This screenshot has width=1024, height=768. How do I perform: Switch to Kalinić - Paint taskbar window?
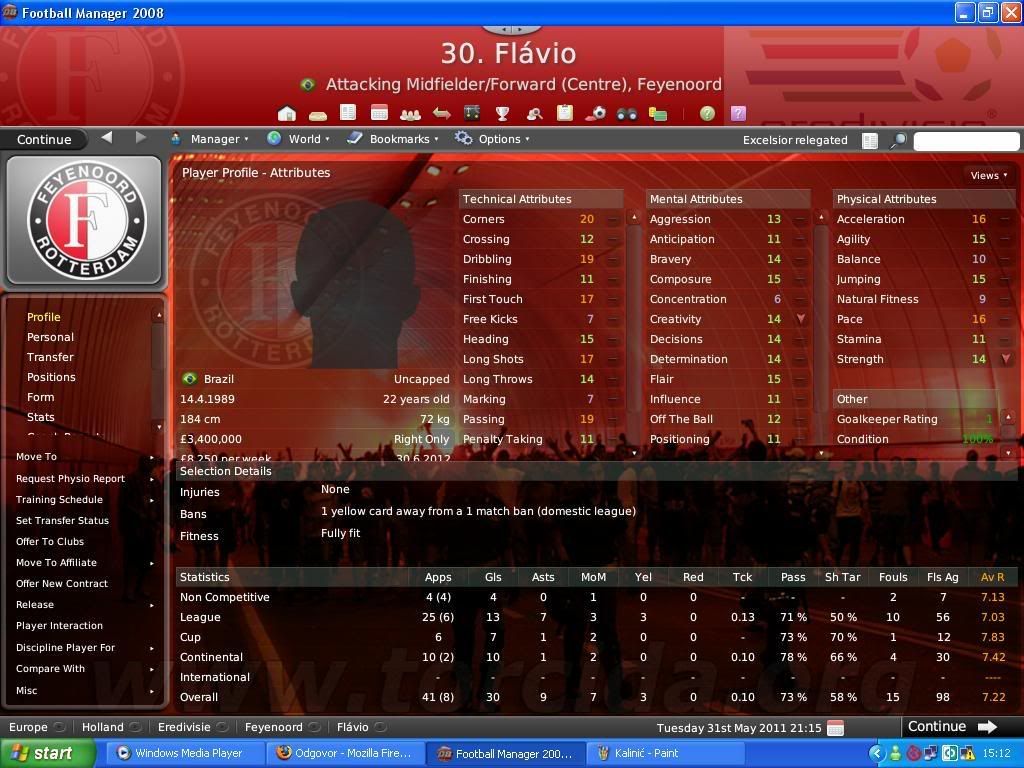click(663, 754)
